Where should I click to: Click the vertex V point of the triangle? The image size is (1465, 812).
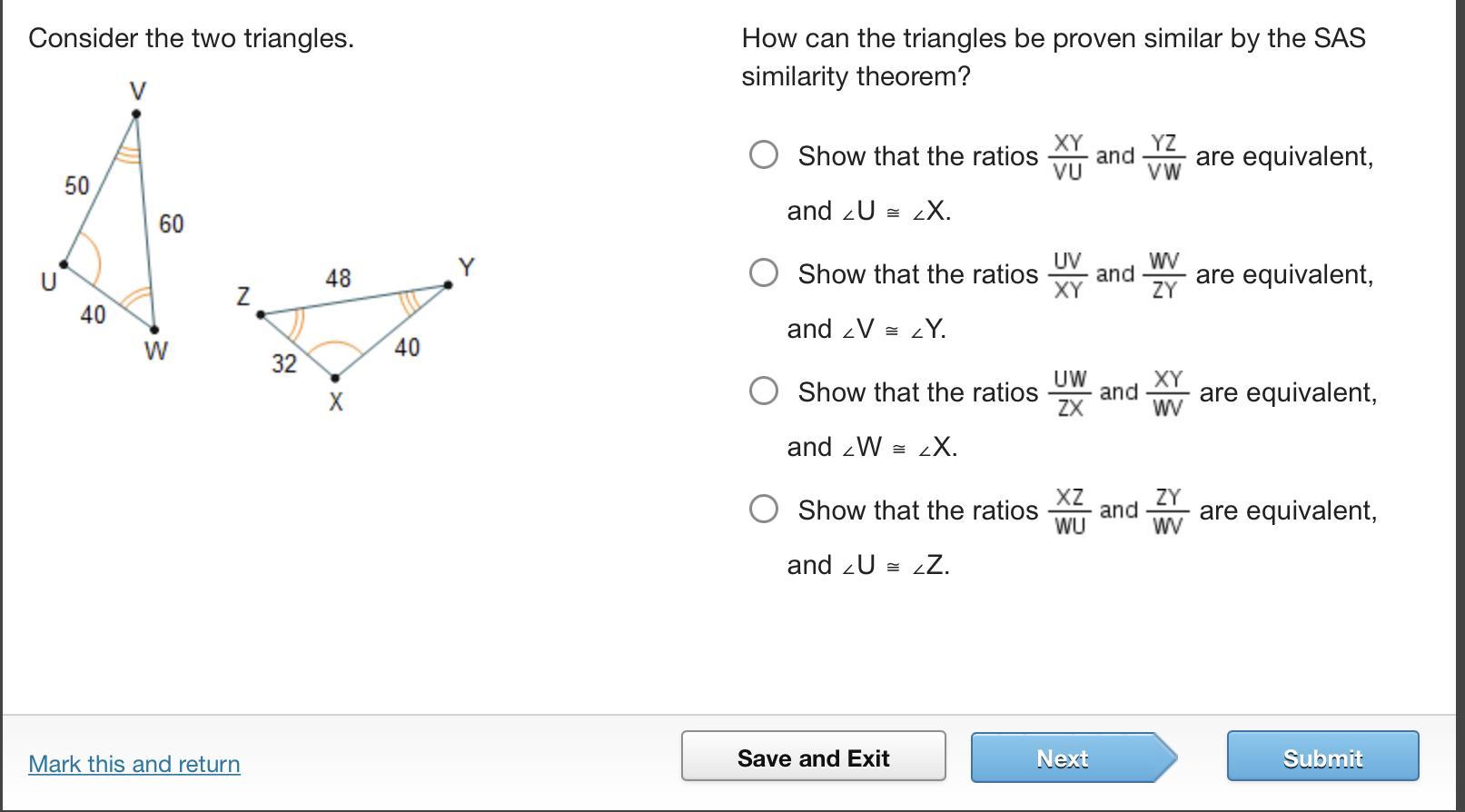[136, 114]
